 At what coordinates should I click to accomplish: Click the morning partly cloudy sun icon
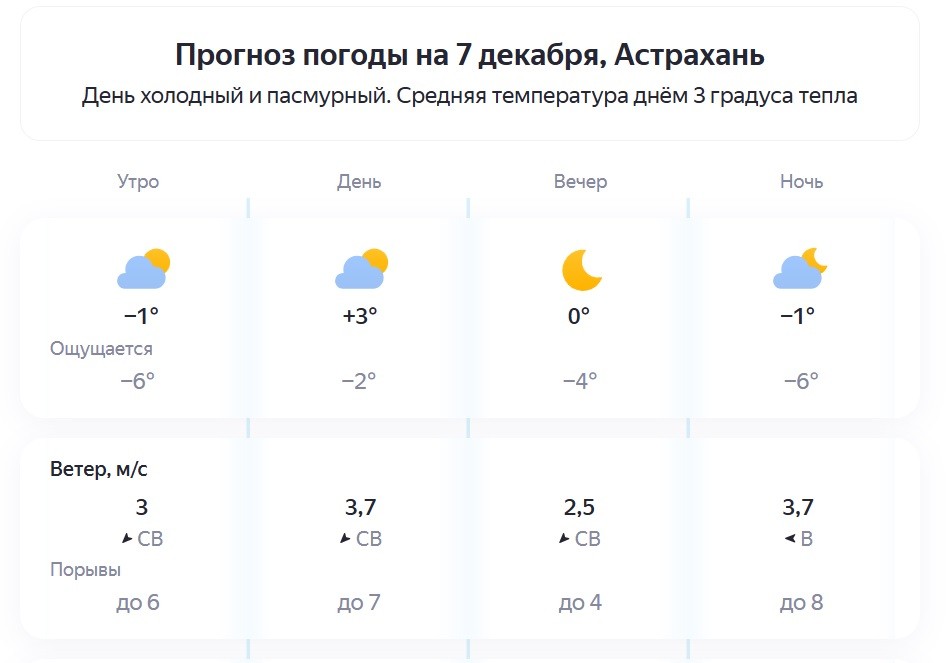143,269
